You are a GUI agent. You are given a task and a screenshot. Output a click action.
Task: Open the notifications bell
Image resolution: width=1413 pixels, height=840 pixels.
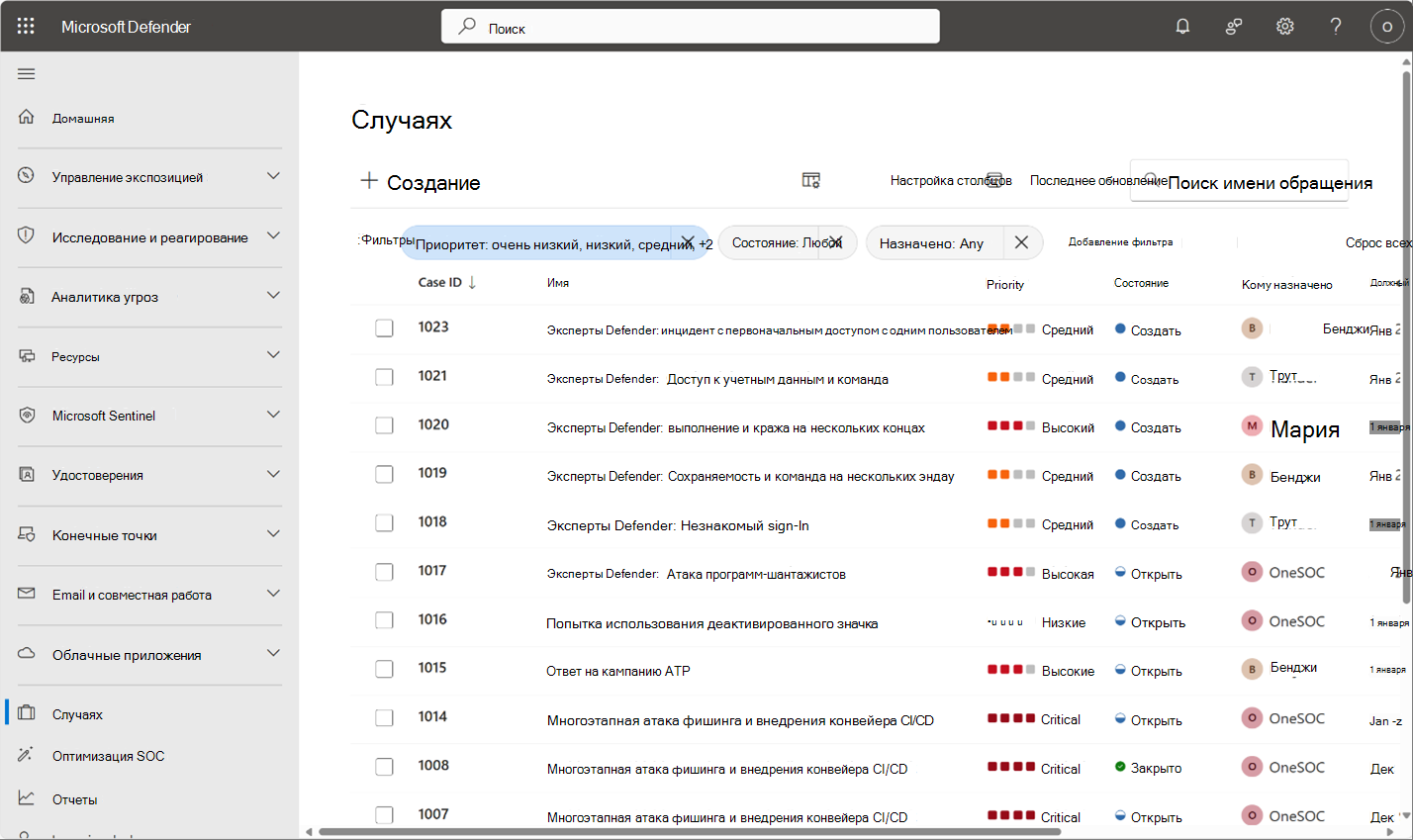(1182, 27)
